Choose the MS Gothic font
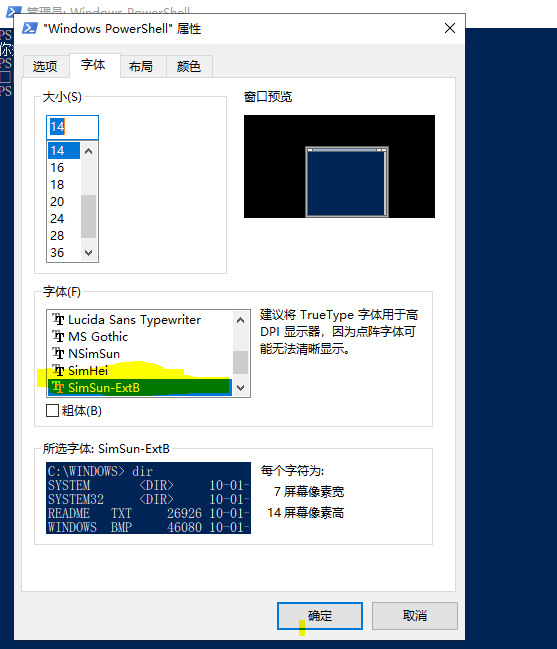The width and height of the screenshot is (557, 649). pyautogui.click(x=140, y=337)
